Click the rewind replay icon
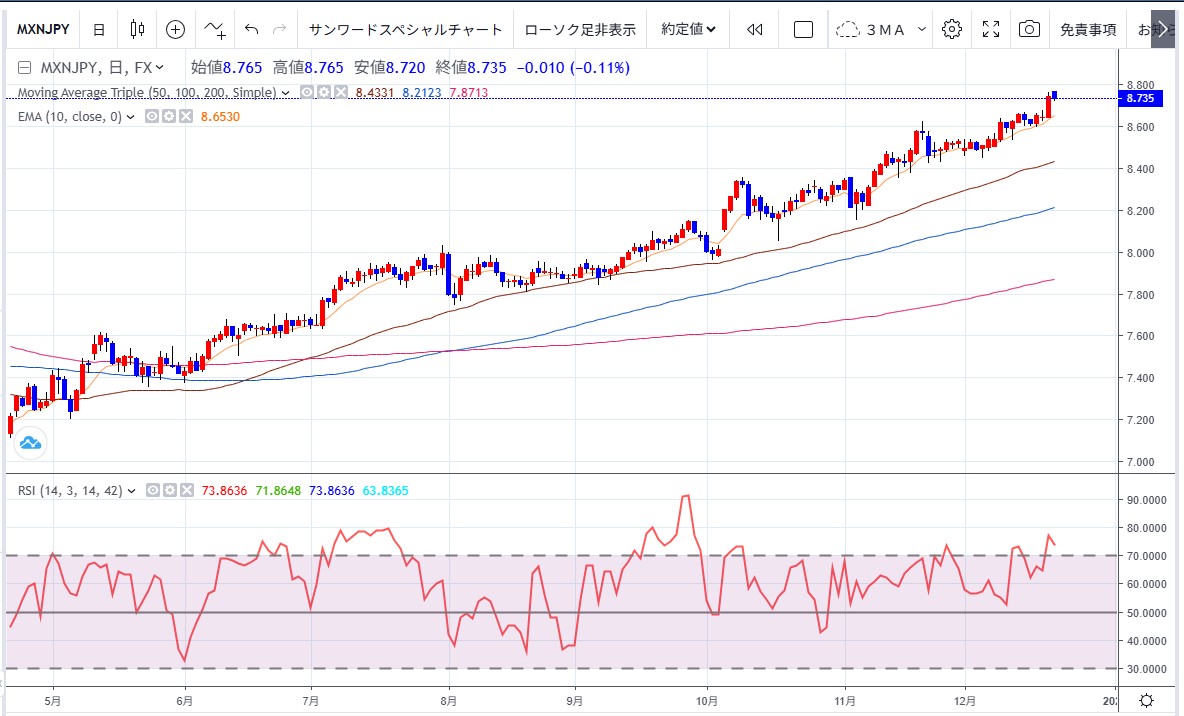Image resolution: width=1184 pixels, height=716 pixels. tap(754, 29)
